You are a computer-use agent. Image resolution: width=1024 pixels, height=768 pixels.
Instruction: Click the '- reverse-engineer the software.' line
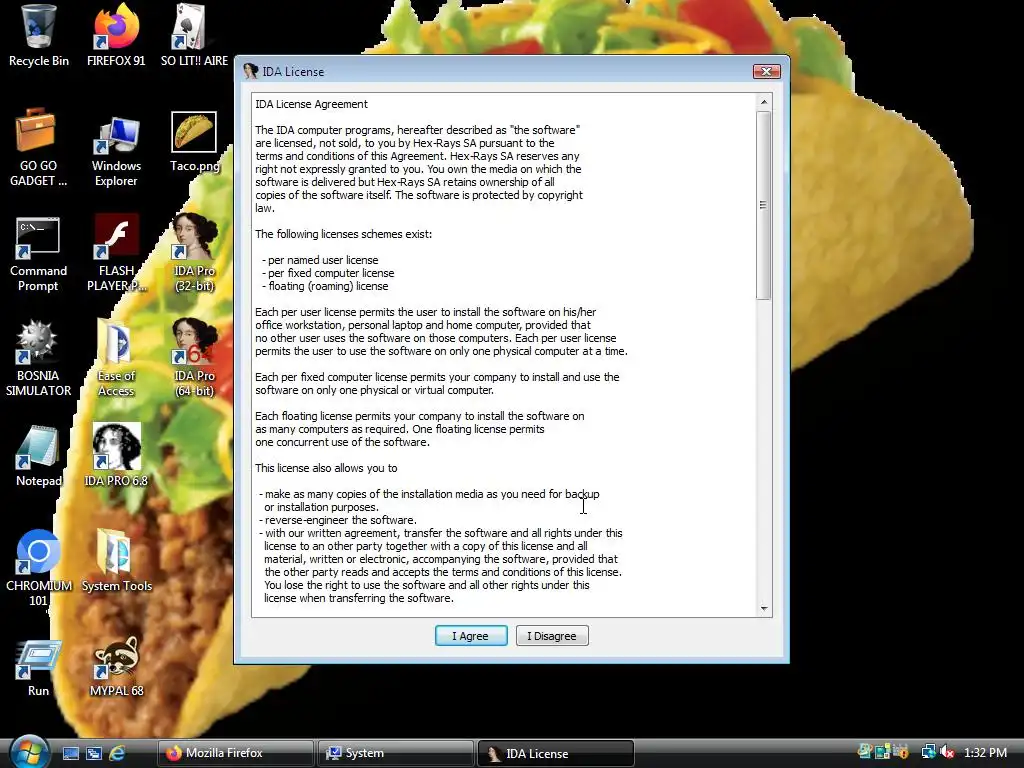coord(338,520)
